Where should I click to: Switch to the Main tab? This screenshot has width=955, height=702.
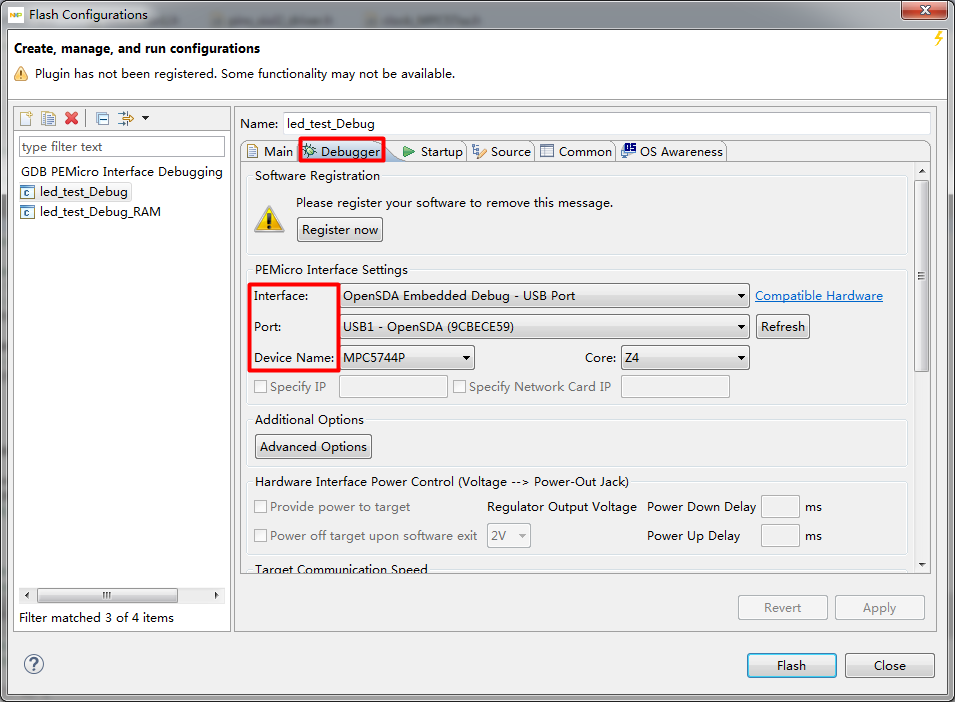(x=270, y=152)
